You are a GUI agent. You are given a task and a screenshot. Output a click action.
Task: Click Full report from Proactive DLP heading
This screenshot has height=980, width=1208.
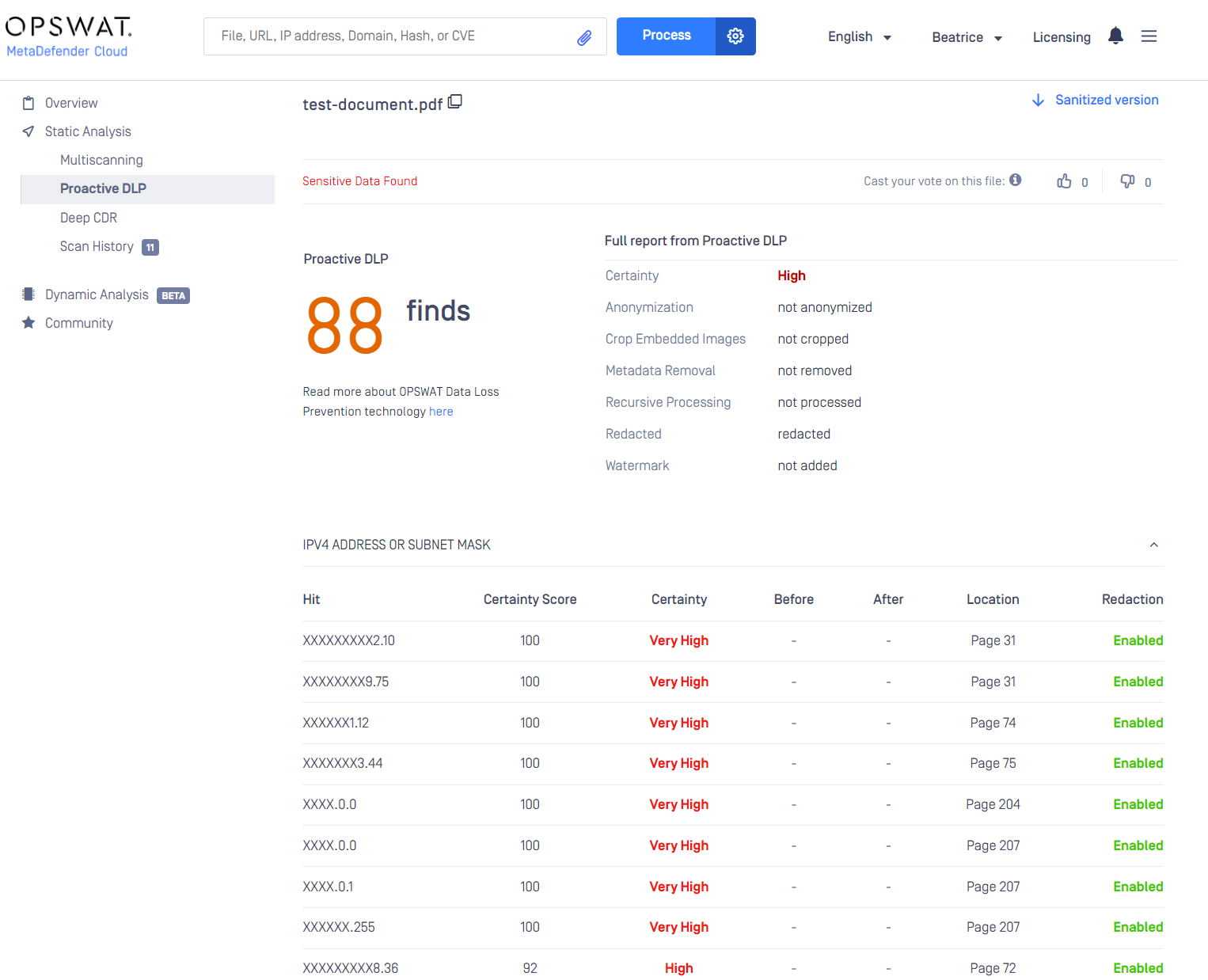(695, 241)
